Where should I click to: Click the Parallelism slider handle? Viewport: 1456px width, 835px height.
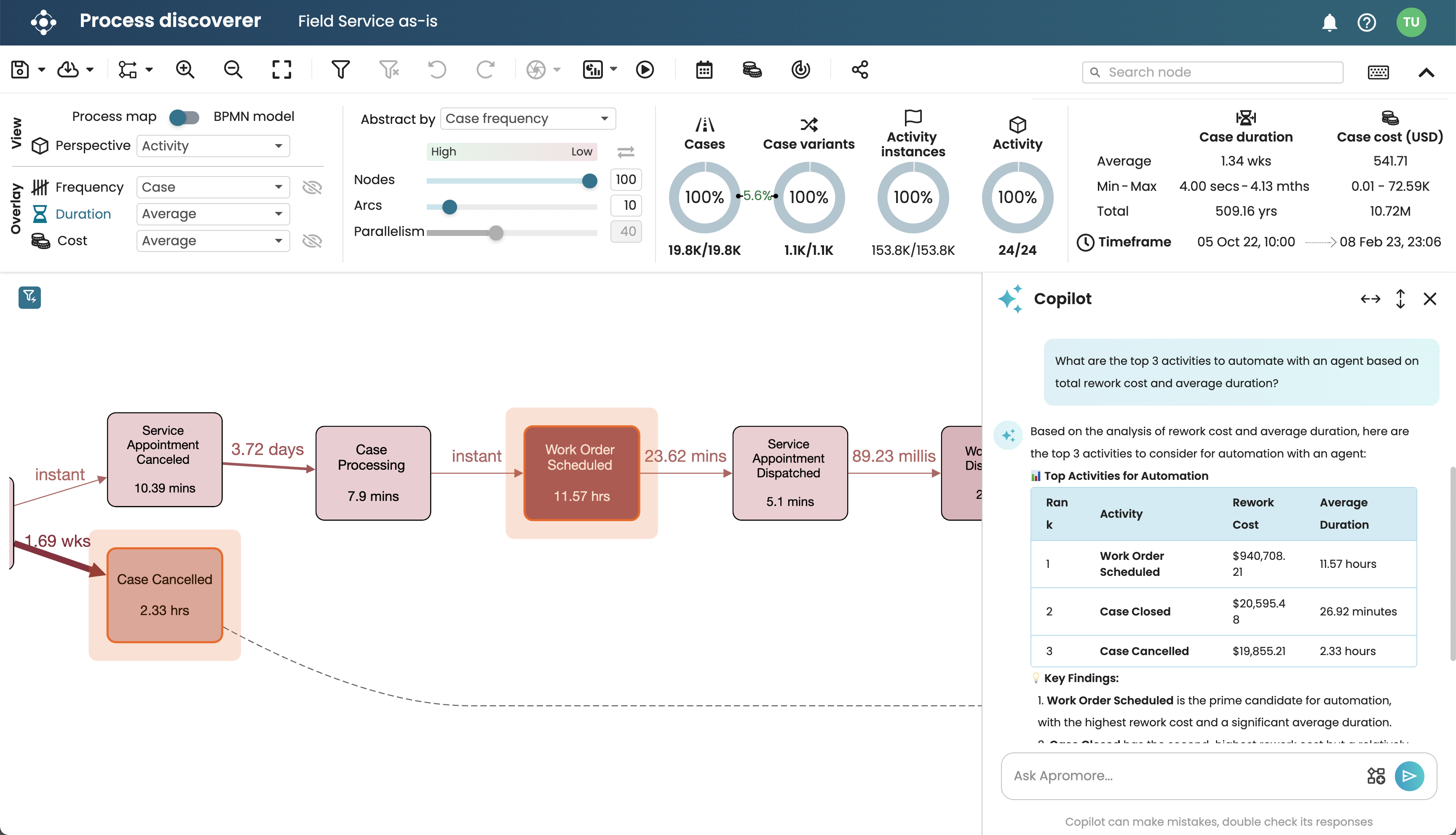pos(496,232)
